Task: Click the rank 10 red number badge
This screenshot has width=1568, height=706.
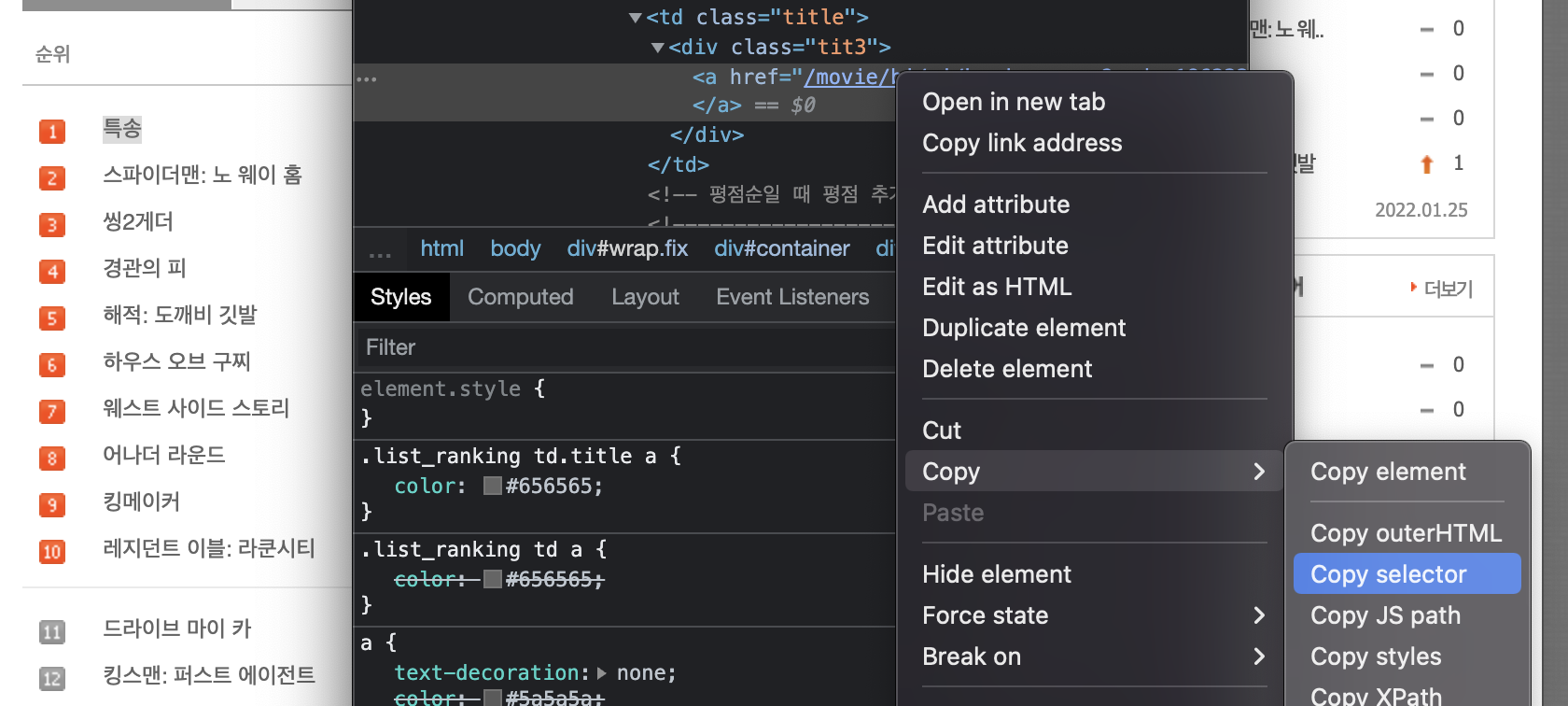Action: click(52, 552)
